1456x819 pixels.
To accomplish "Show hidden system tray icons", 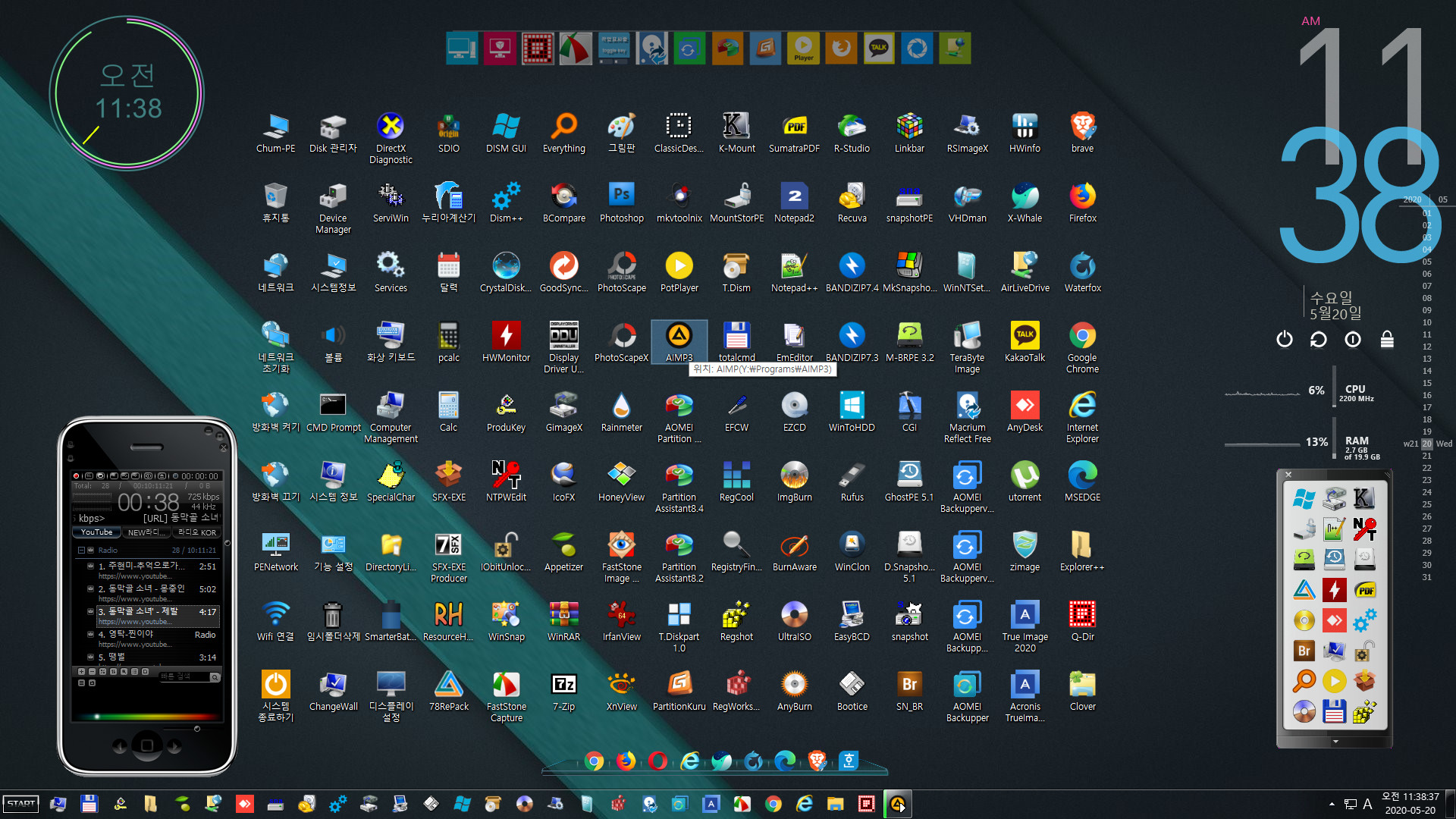I will pos(1332,804).
